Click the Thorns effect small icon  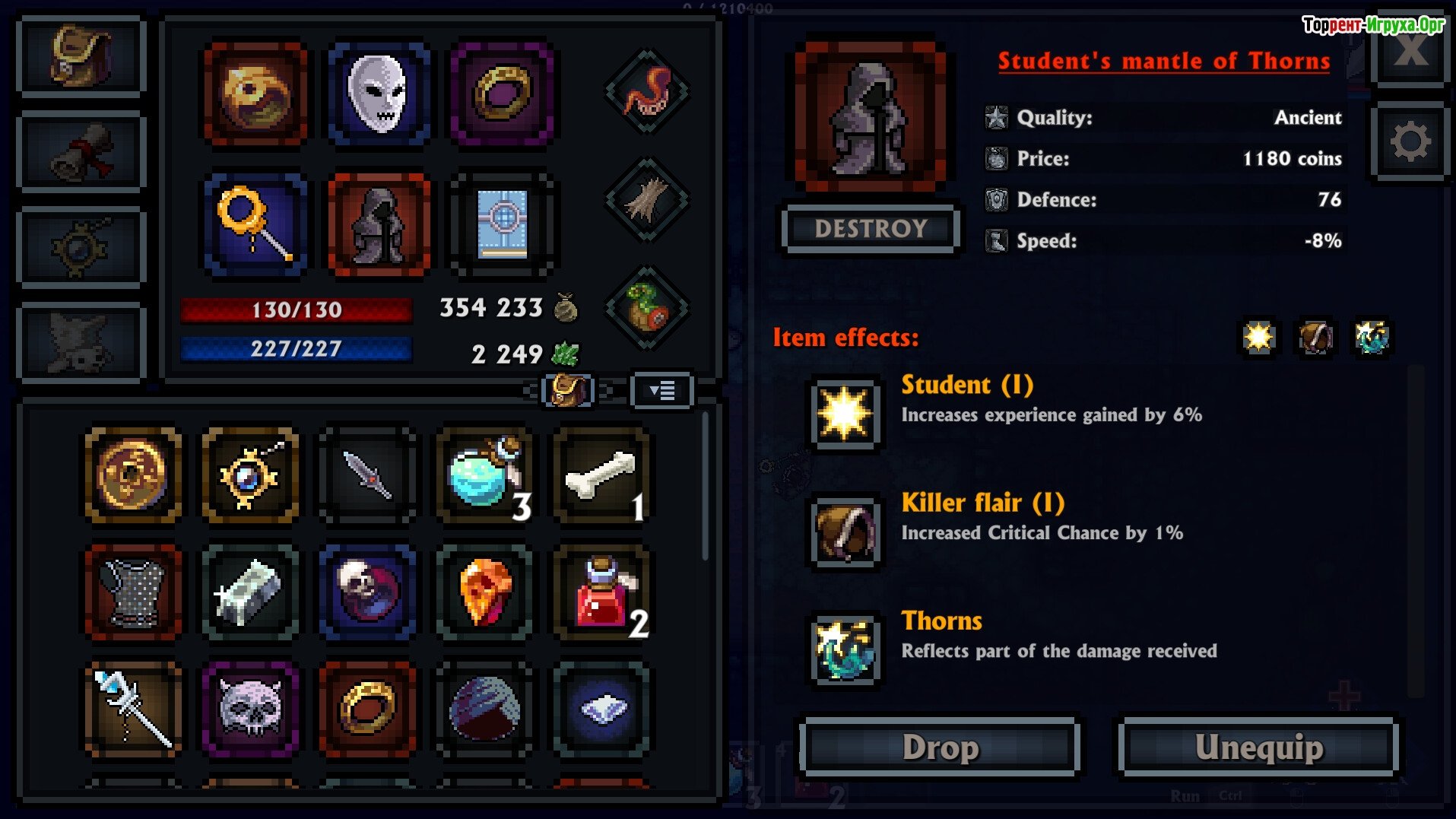1372,337
